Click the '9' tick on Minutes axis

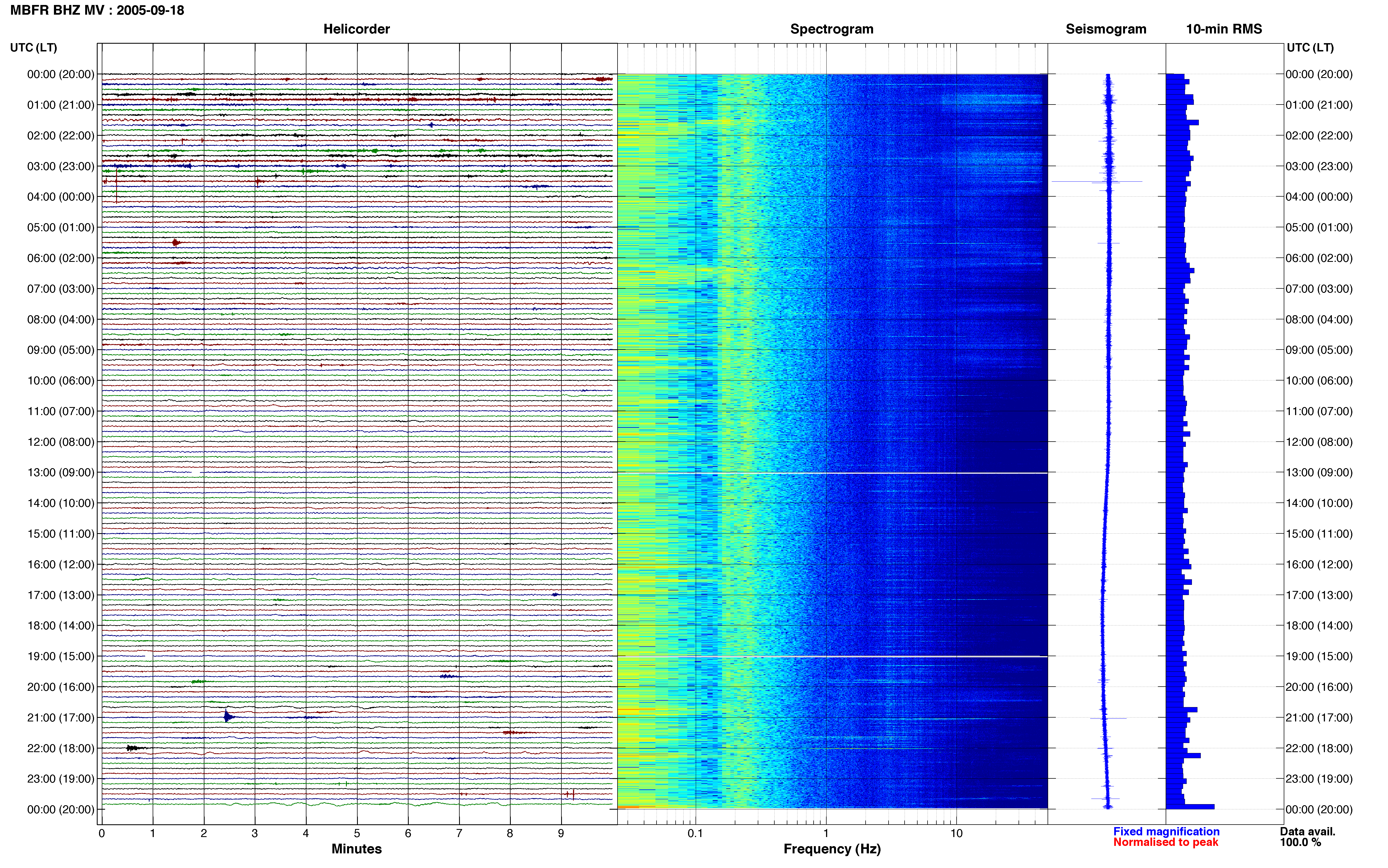pos(561,833)
